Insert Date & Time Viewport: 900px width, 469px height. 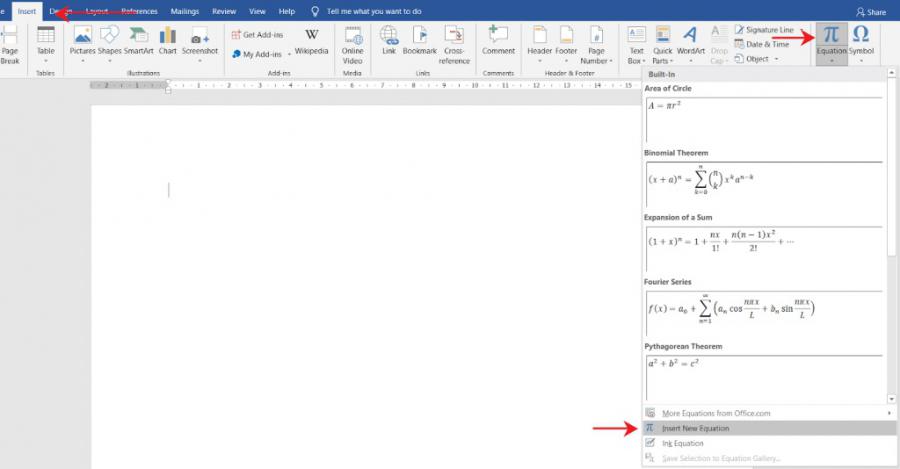762,44
